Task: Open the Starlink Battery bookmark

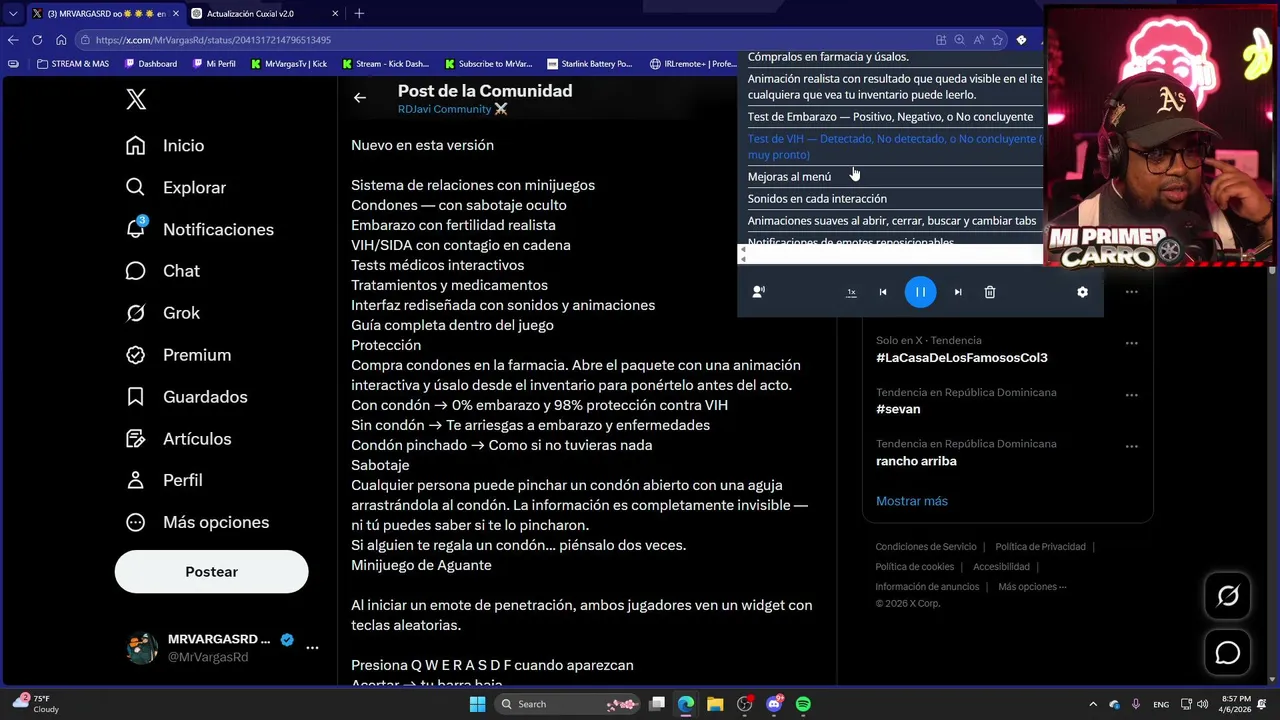Action: [590, 64]
